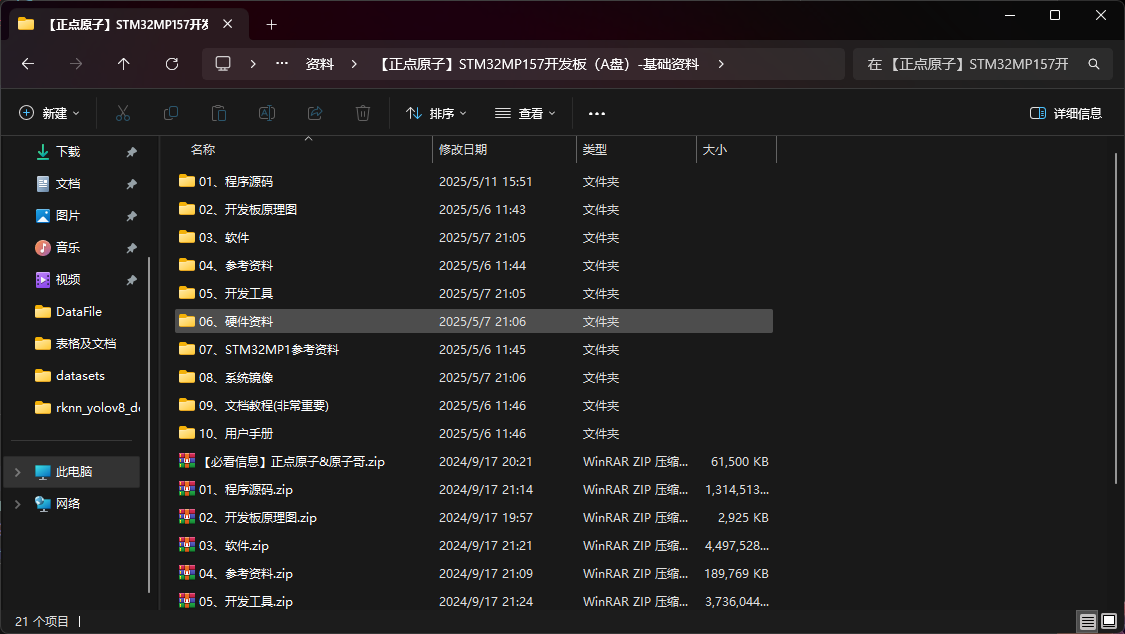The image size is (1125, 634).
Task: Switch to details list view icon
Action: (x=1088, y=621)
